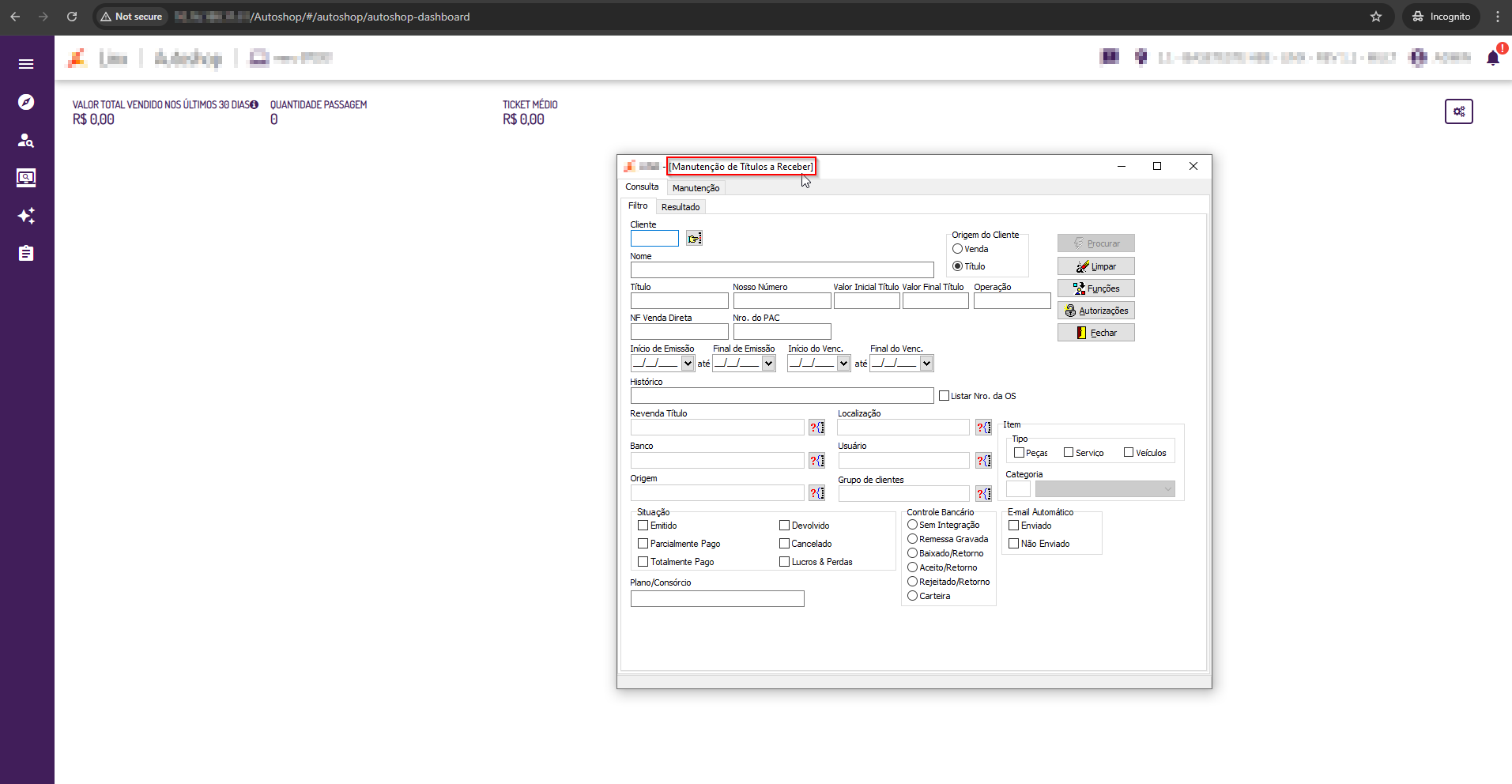Open lookup for Grupo de clientes field
The width and height of the screenshot is (1512, 784).
pyautogui.click(x=983, y=494)
